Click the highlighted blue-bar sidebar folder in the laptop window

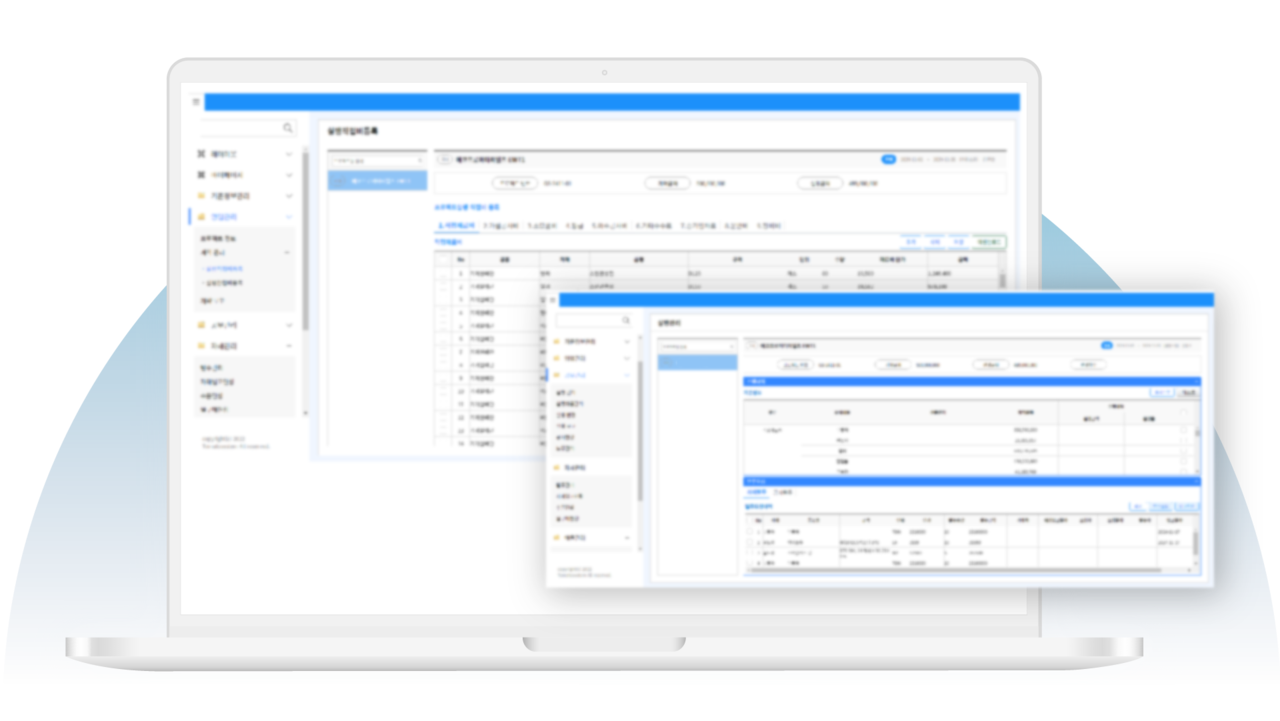(x=201, y=217)
